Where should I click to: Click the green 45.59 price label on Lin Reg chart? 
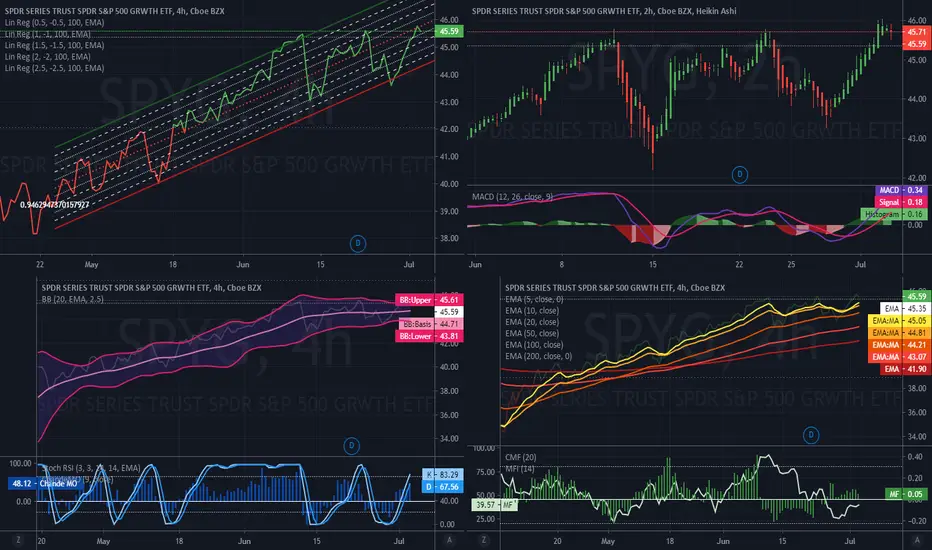click(449, 31)
